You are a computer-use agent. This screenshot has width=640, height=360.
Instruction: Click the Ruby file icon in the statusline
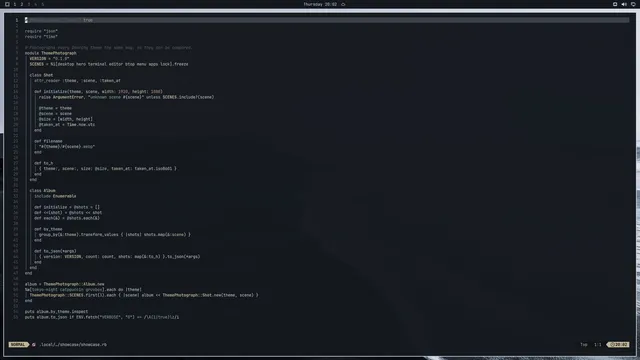(34, 344)
